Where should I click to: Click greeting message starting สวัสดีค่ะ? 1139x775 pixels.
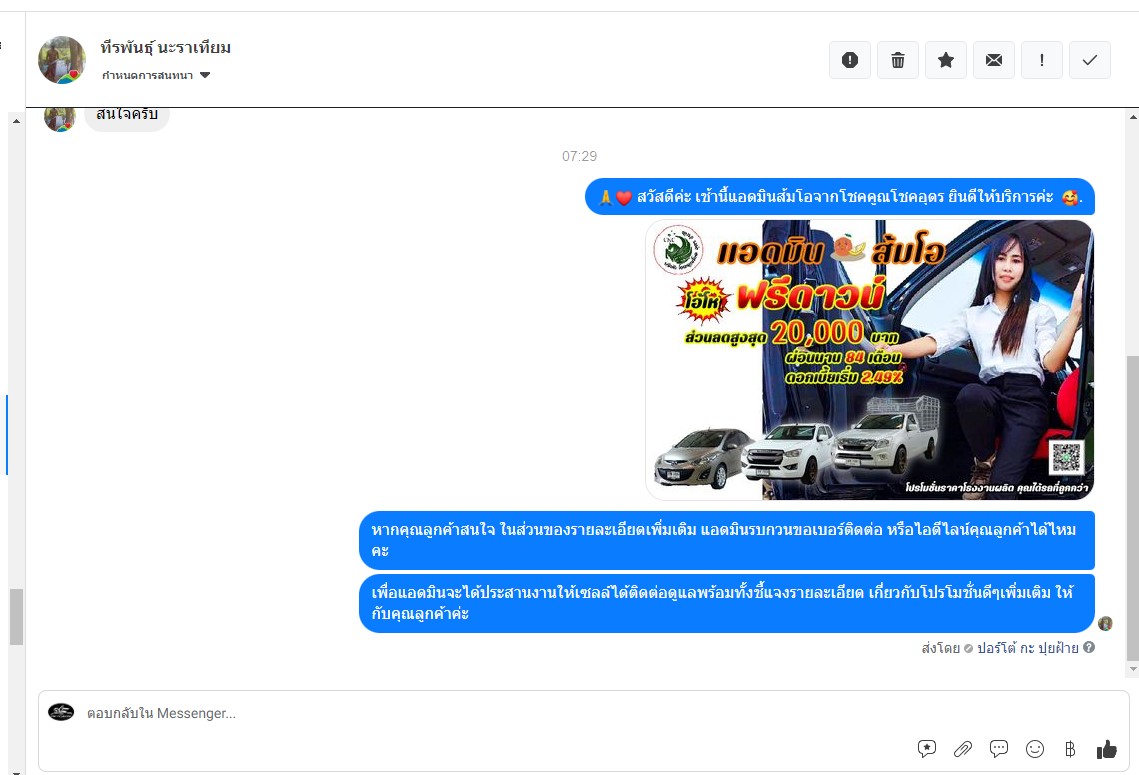coord(840,197)
